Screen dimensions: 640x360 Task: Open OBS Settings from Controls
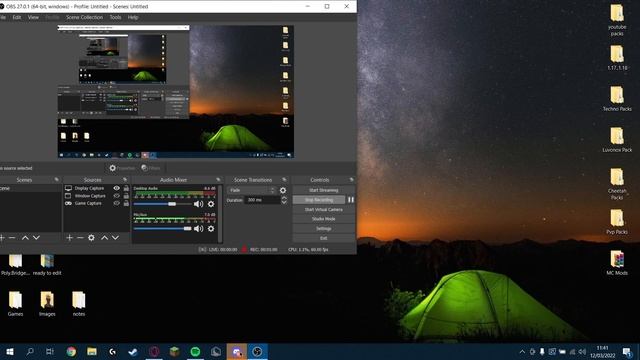click(x=323, y=229)
